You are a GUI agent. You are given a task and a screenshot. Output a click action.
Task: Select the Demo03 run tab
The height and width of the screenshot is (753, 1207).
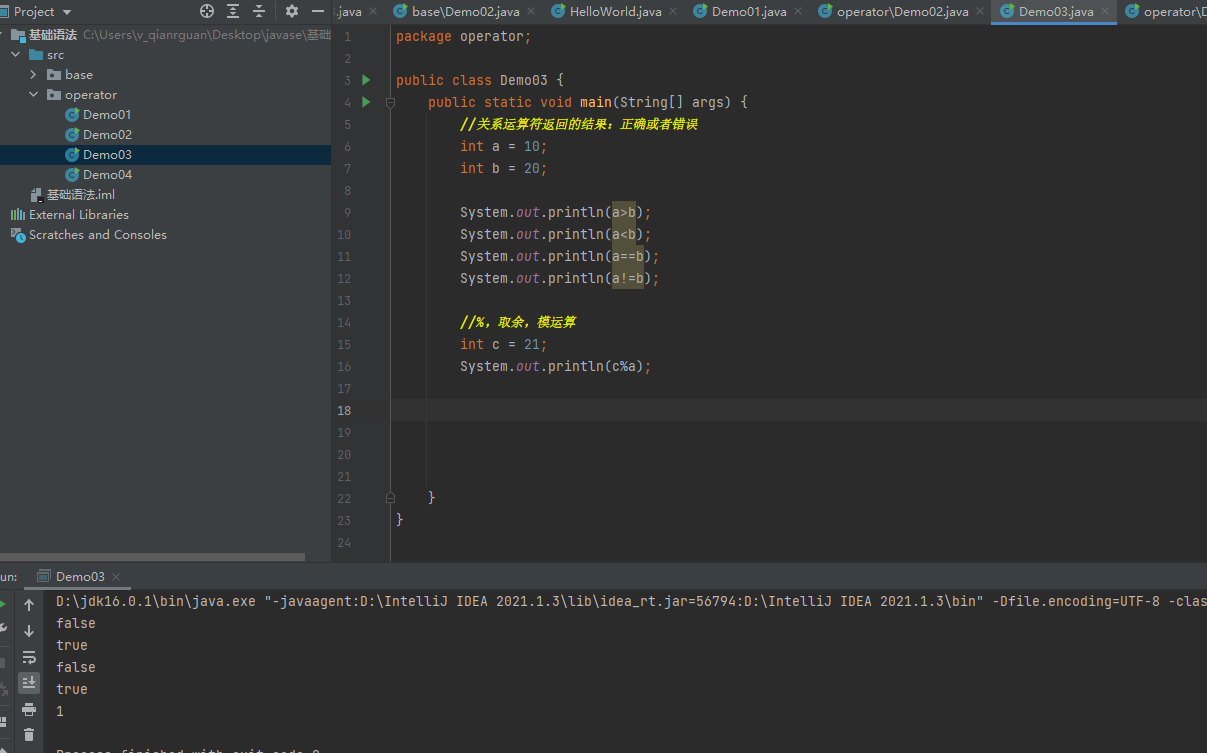[79, 577]
